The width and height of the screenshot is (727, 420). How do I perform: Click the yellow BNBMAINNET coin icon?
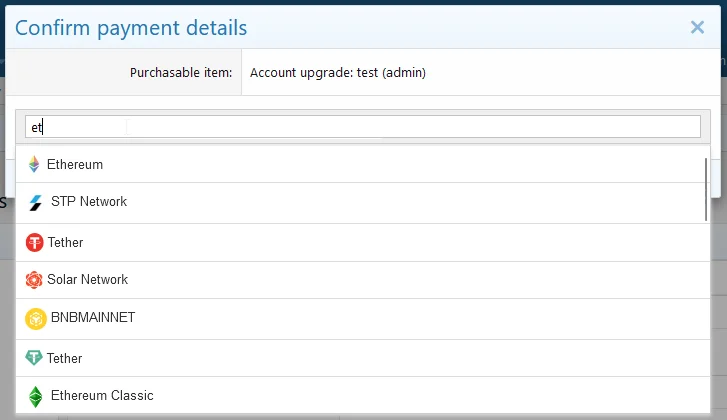35,318
